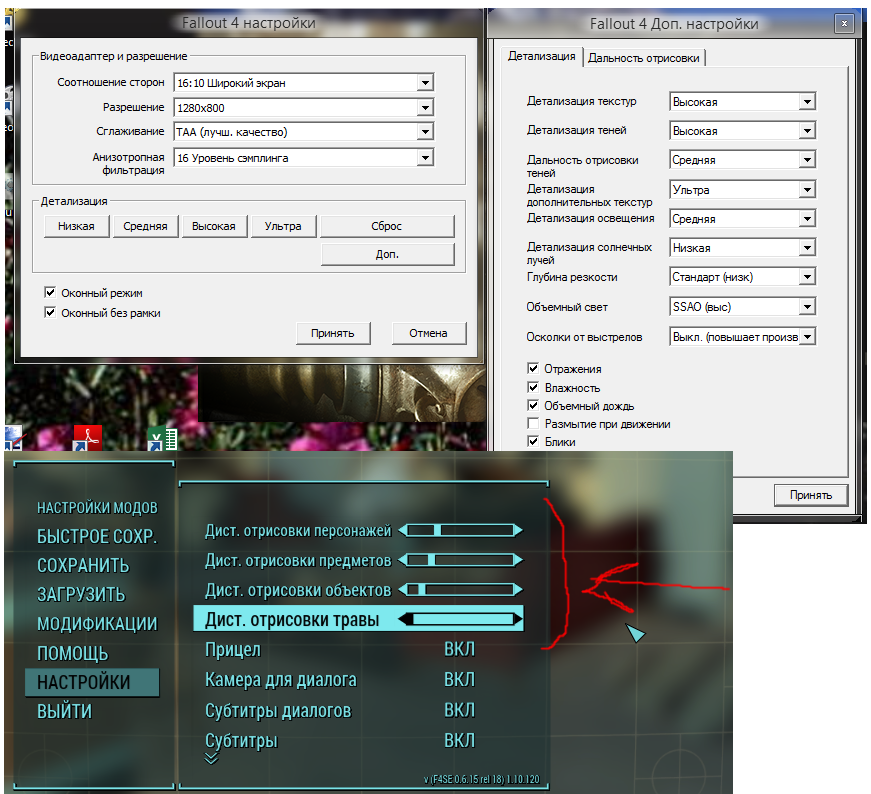Uncheck Оконный без рамки option
The image size is (871, 794).
(50, 313)
